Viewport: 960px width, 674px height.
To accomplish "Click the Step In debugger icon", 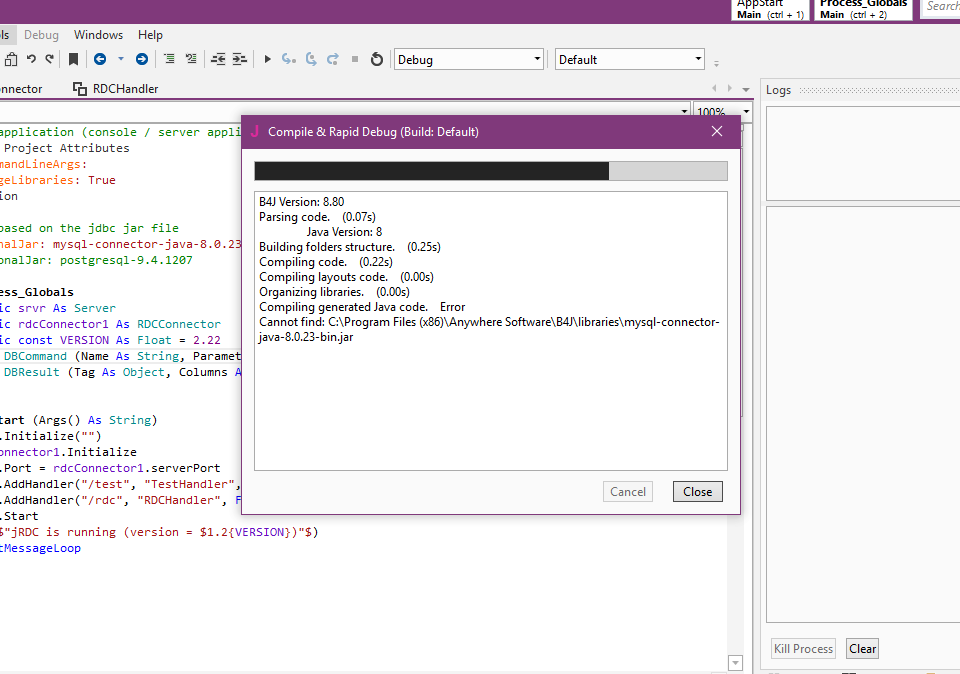I will coord(289,59).
